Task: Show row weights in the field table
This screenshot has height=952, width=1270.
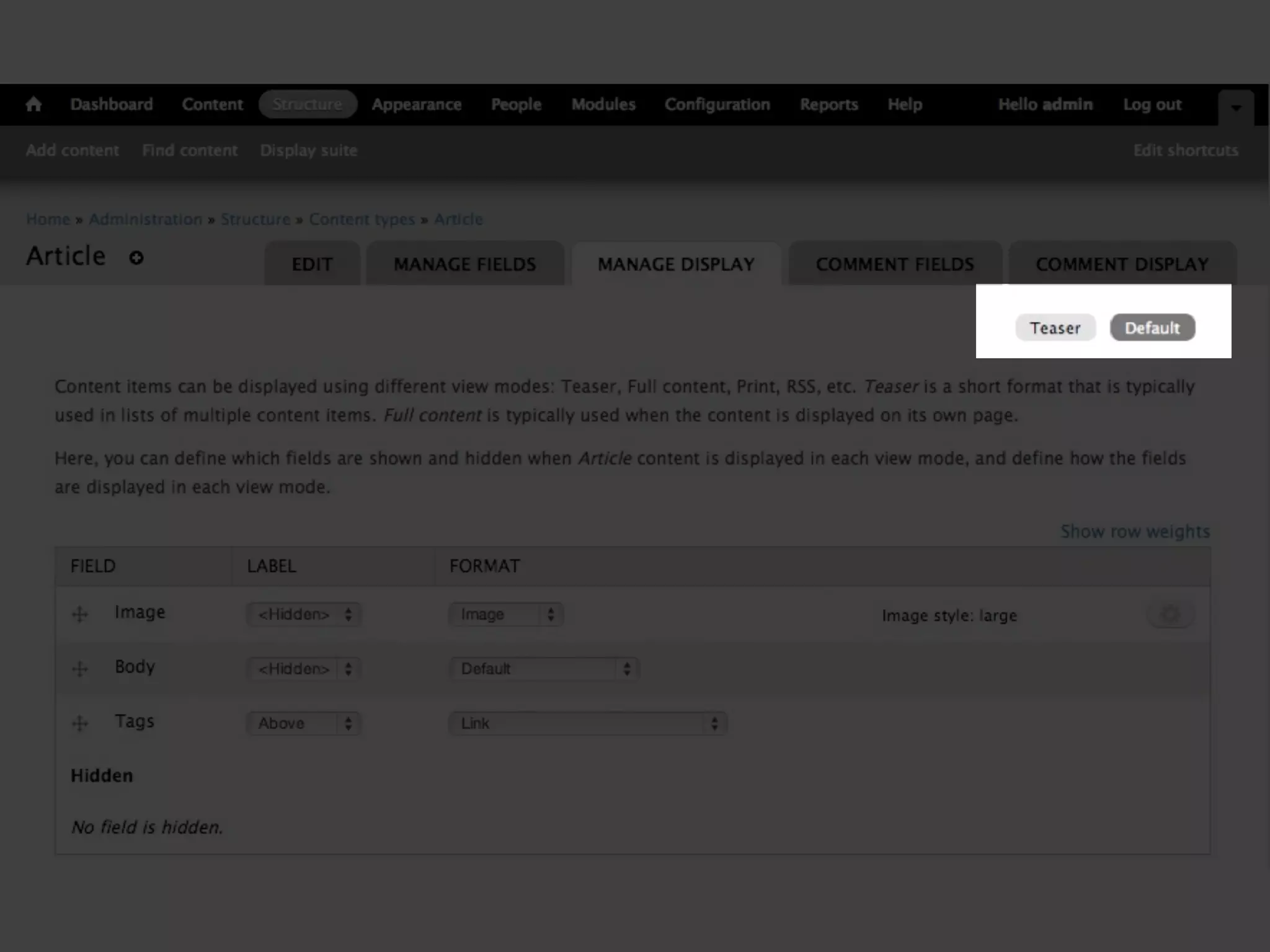Action: [1135, 531]
